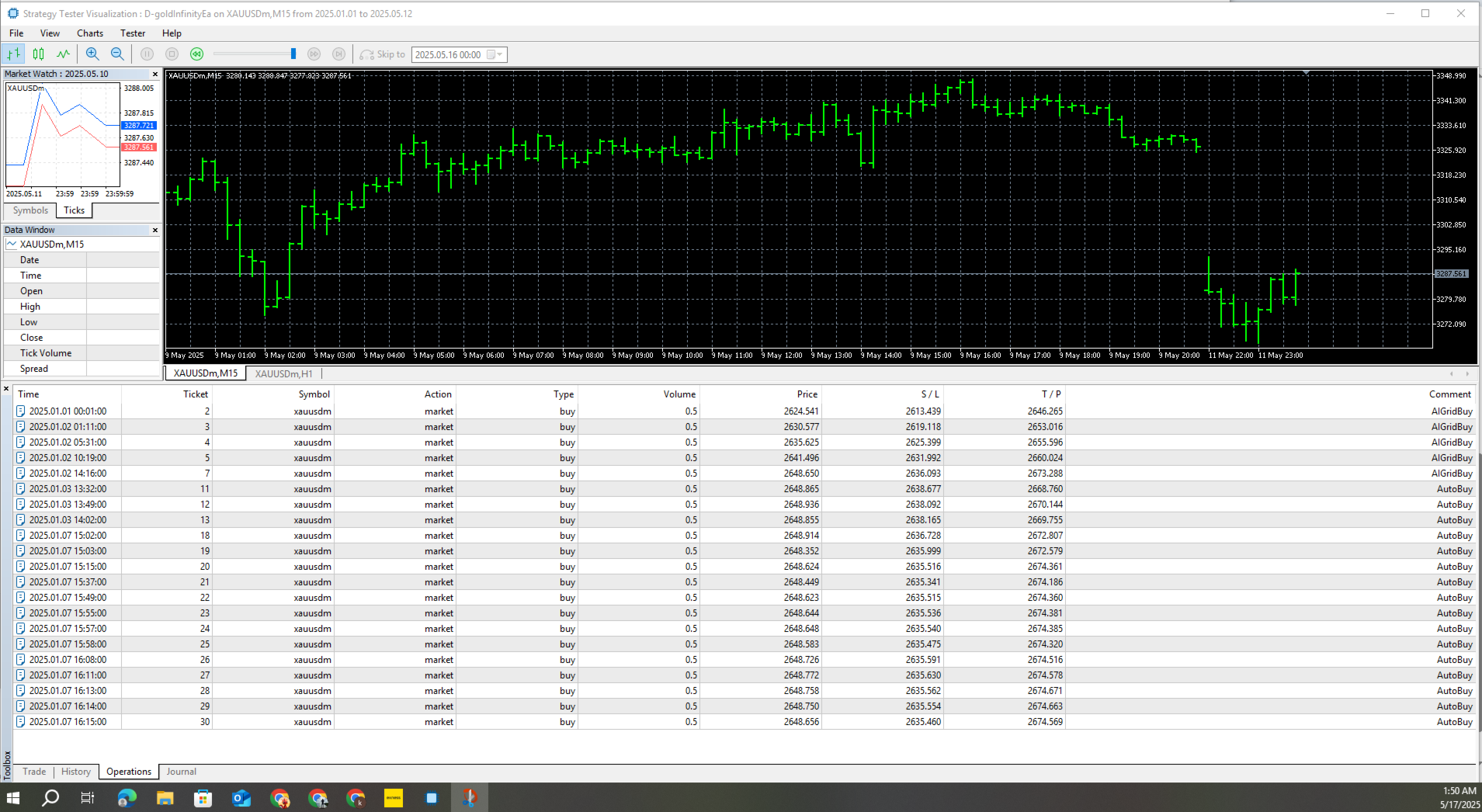The width and height of the screenshot is (1482, 812).
Task: Switch to line chart icon
Action: (63, 54)
